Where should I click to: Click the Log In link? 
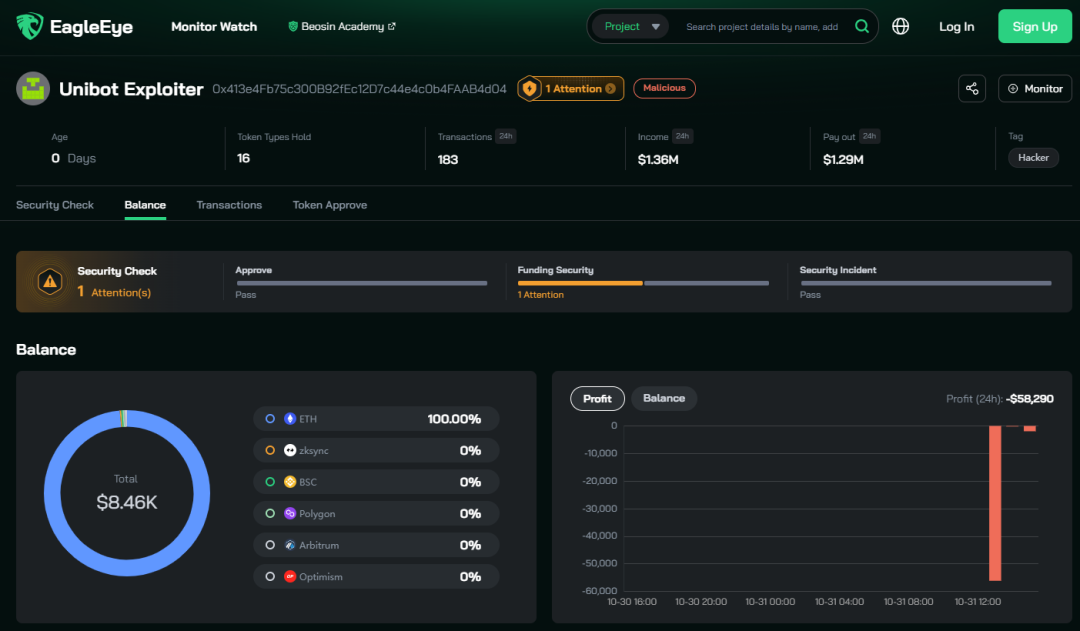(x=957, y=26)
